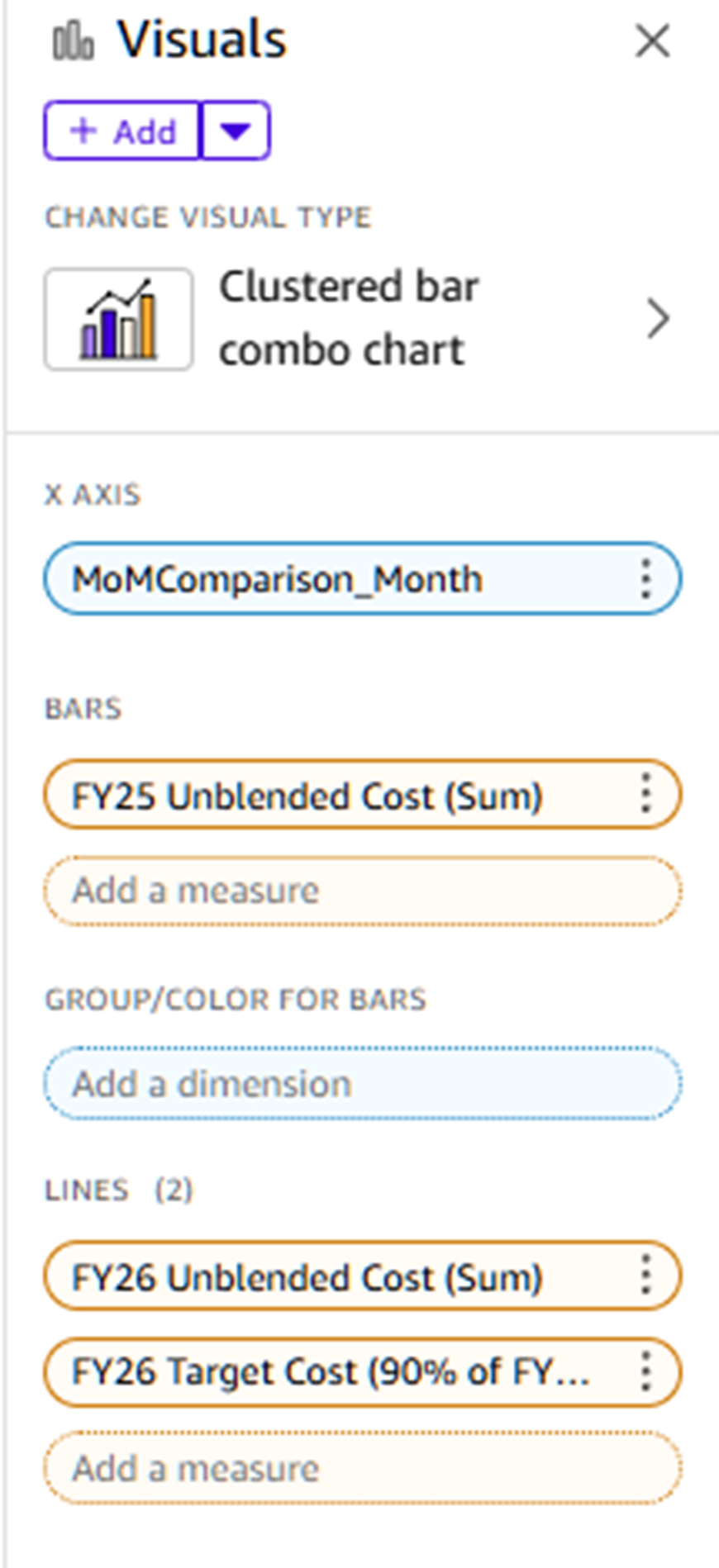Click the Add visual button
The image size is (719, 1568).
(x=122, y=131)
